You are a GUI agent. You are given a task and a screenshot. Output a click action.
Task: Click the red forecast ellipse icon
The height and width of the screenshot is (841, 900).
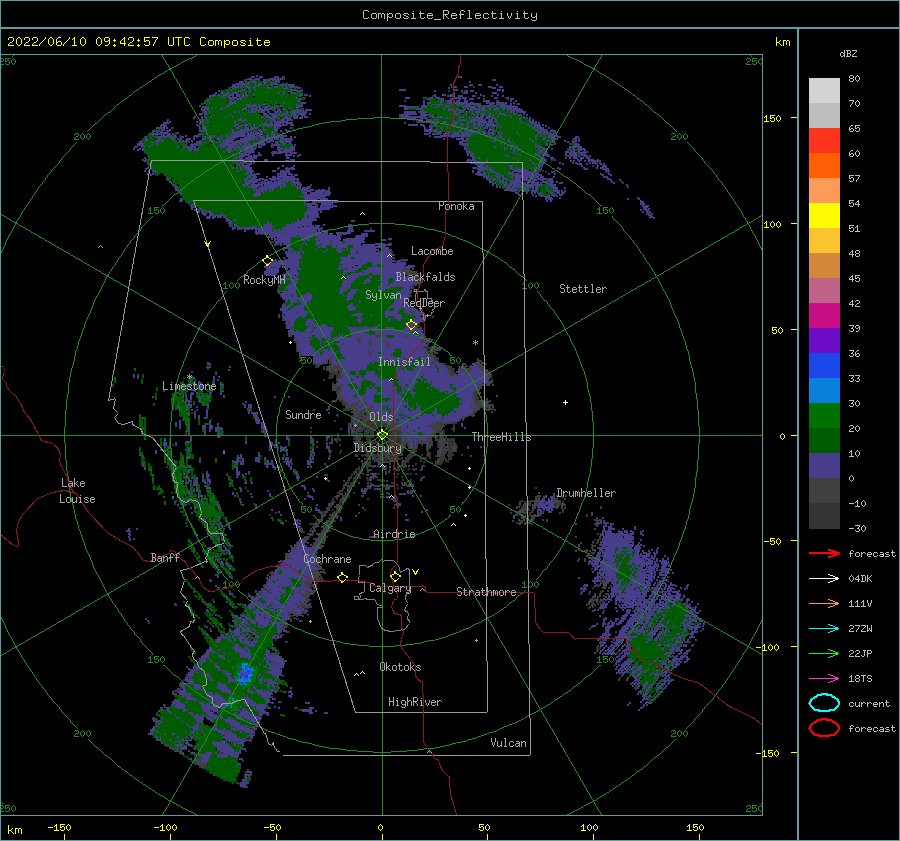coord(824,728)
